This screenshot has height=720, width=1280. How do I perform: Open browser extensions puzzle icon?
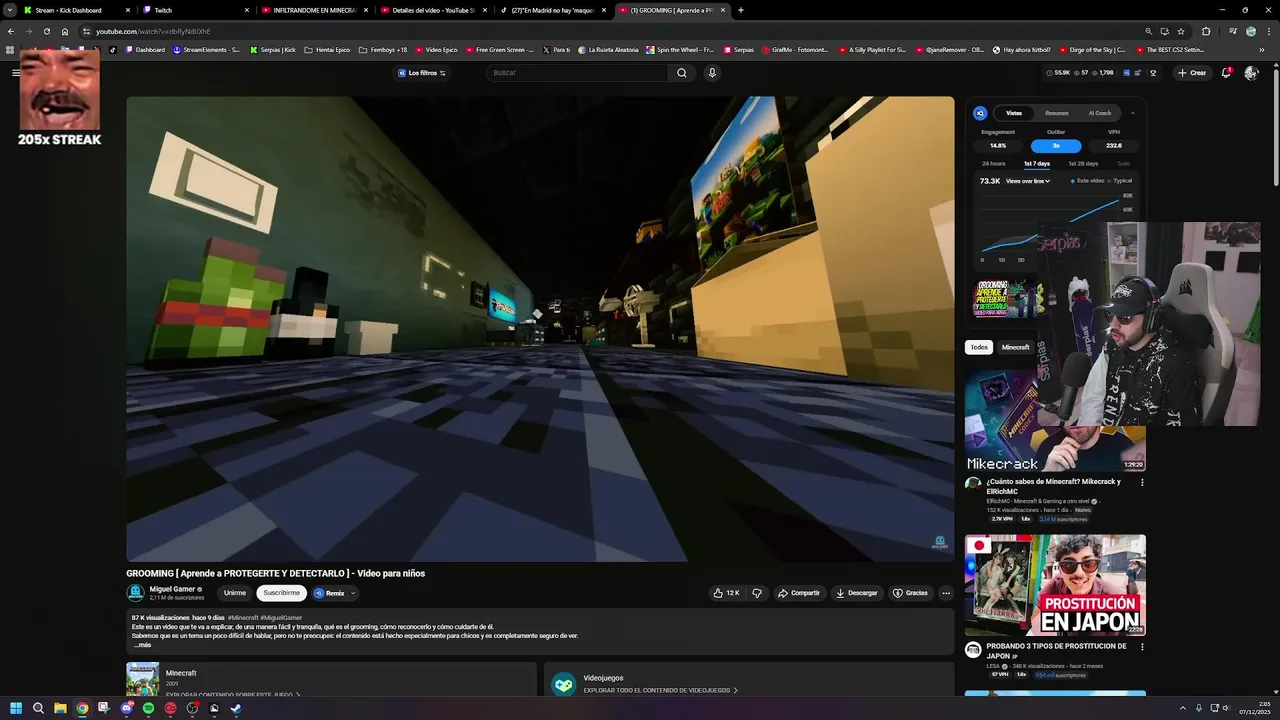click(x=1205, y=31)
